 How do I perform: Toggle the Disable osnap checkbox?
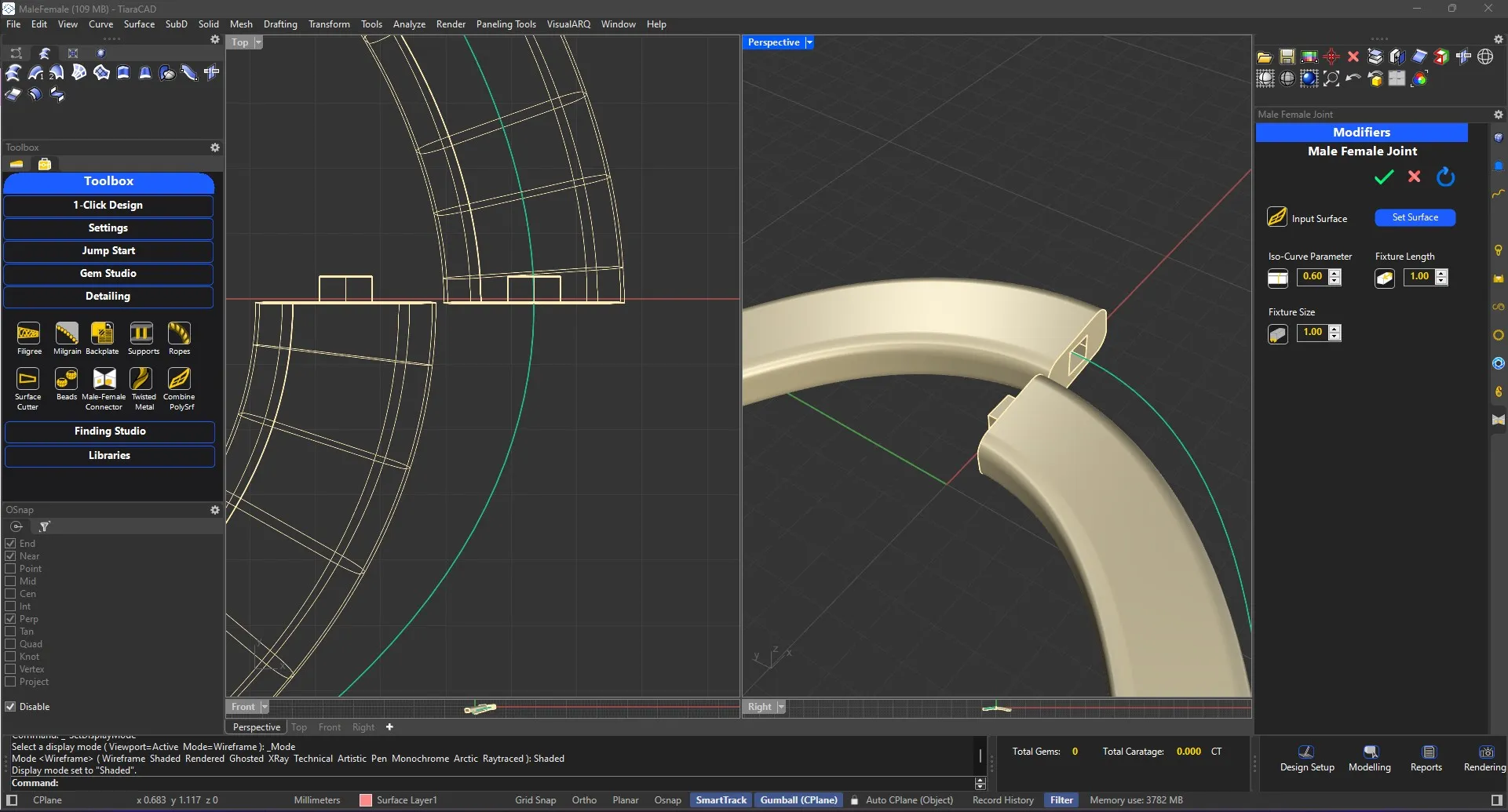(x=11, y=707)
